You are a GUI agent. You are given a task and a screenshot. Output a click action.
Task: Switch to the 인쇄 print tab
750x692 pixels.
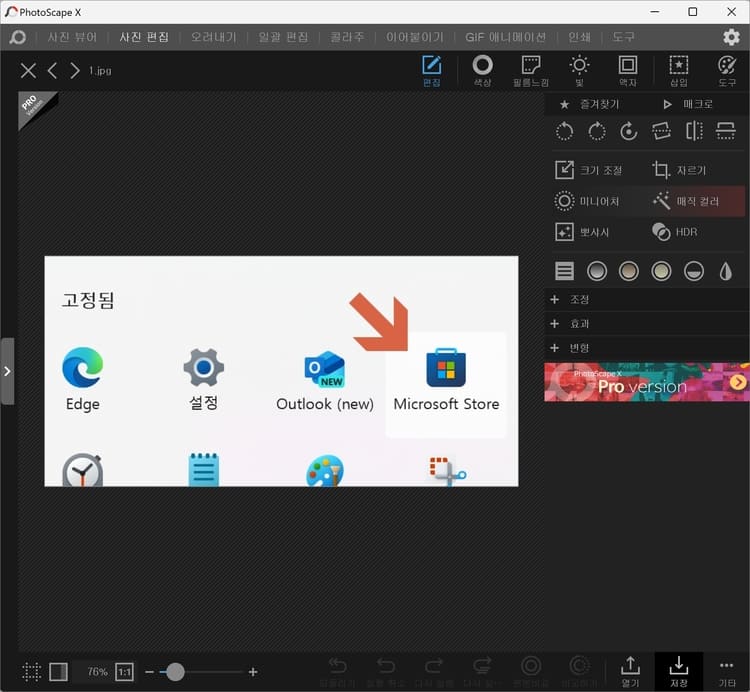point(579,37)
